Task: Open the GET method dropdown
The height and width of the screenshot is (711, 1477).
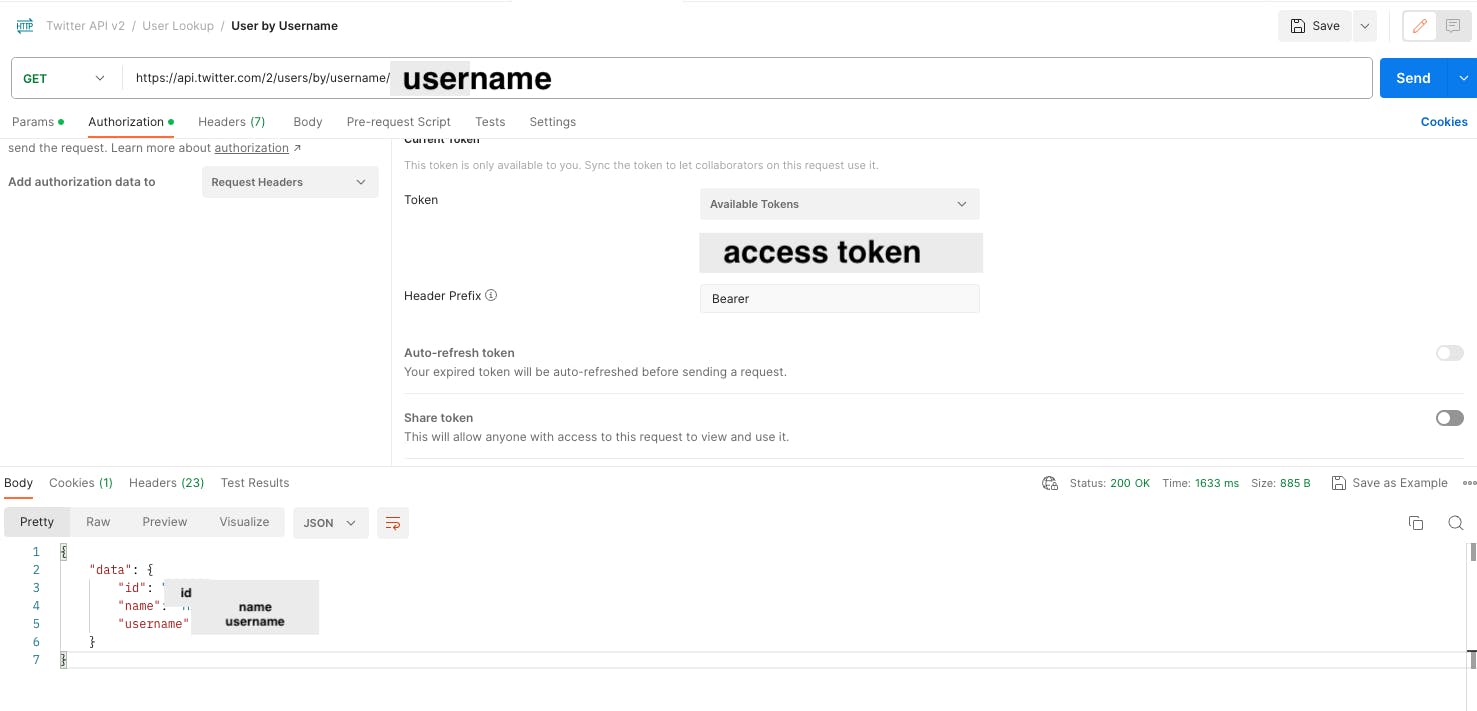Action: [x=64, y=78]
